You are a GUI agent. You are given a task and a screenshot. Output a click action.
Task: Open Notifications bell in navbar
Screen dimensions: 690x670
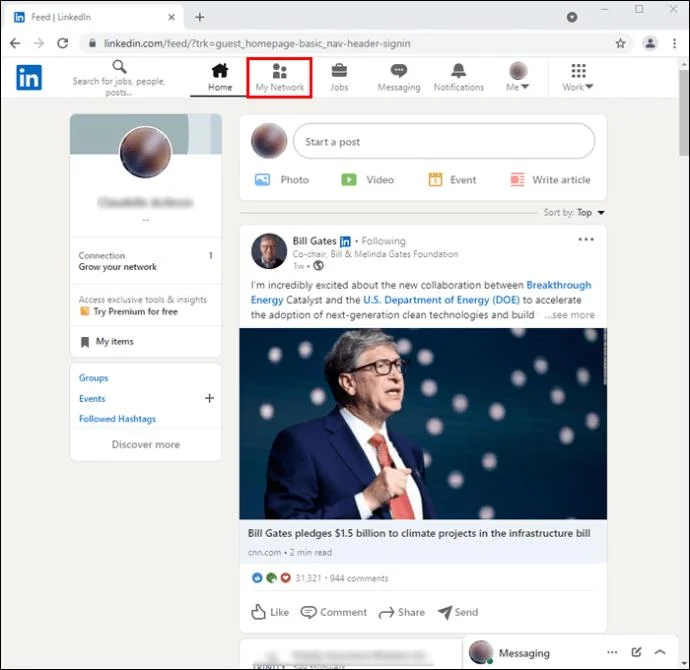point(459,77)
